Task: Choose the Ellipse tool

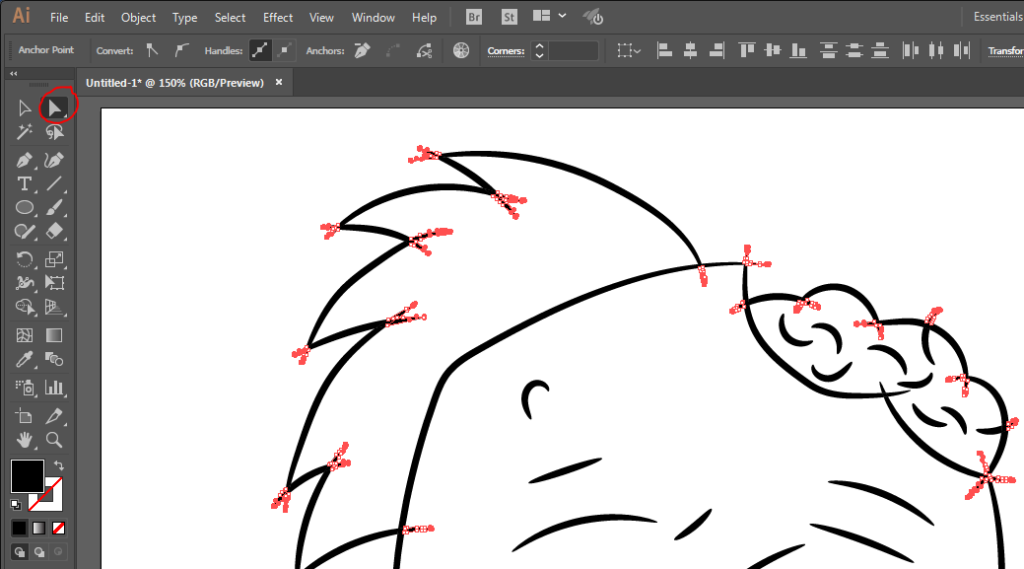Action: (x=25, y=208)
